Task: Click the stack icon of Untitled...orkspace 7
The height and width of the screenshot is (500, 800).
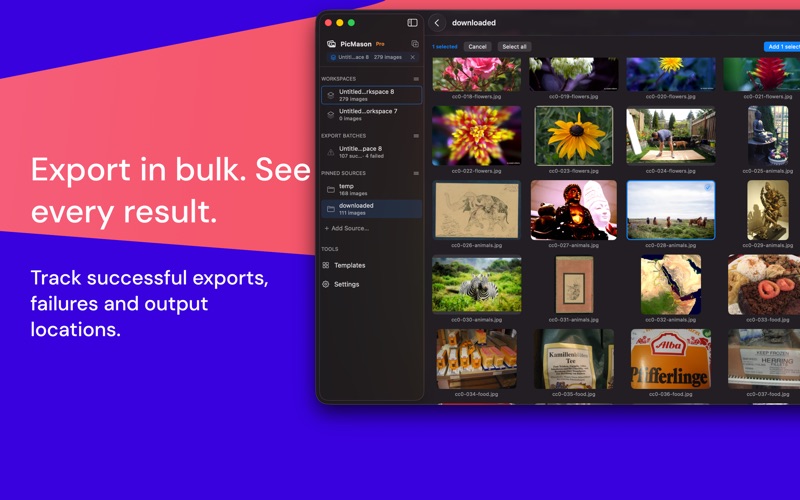Action: [331, 114]
